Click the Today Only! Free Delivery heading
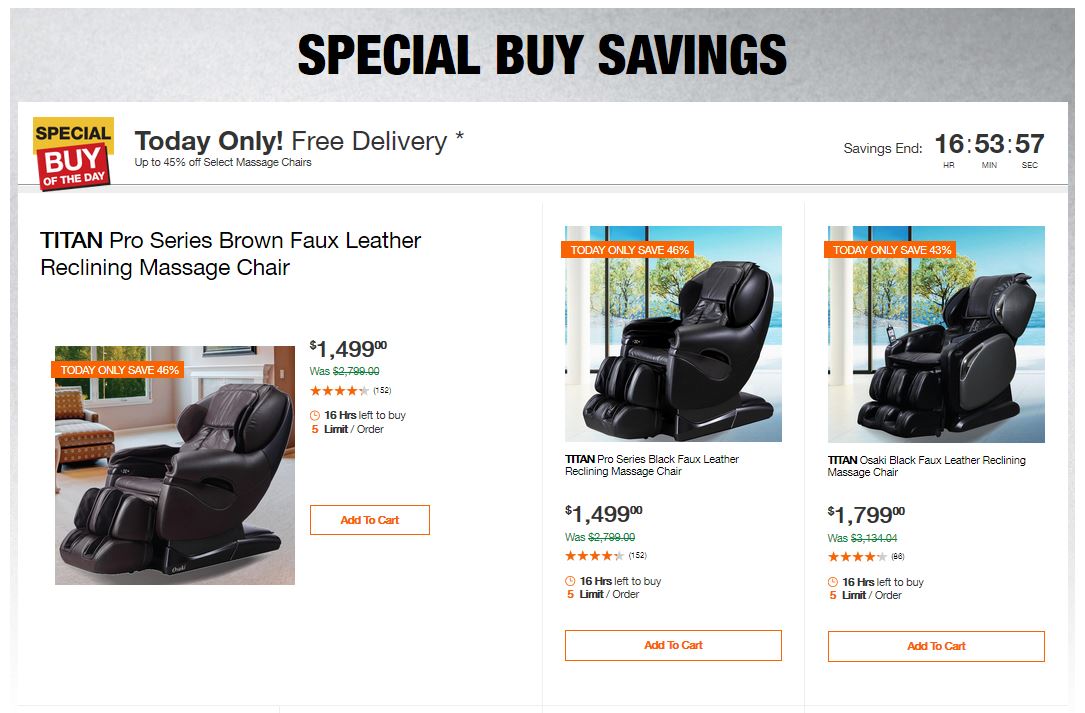This screenshot has height=713, width=1085. click(x=299, y=141)
